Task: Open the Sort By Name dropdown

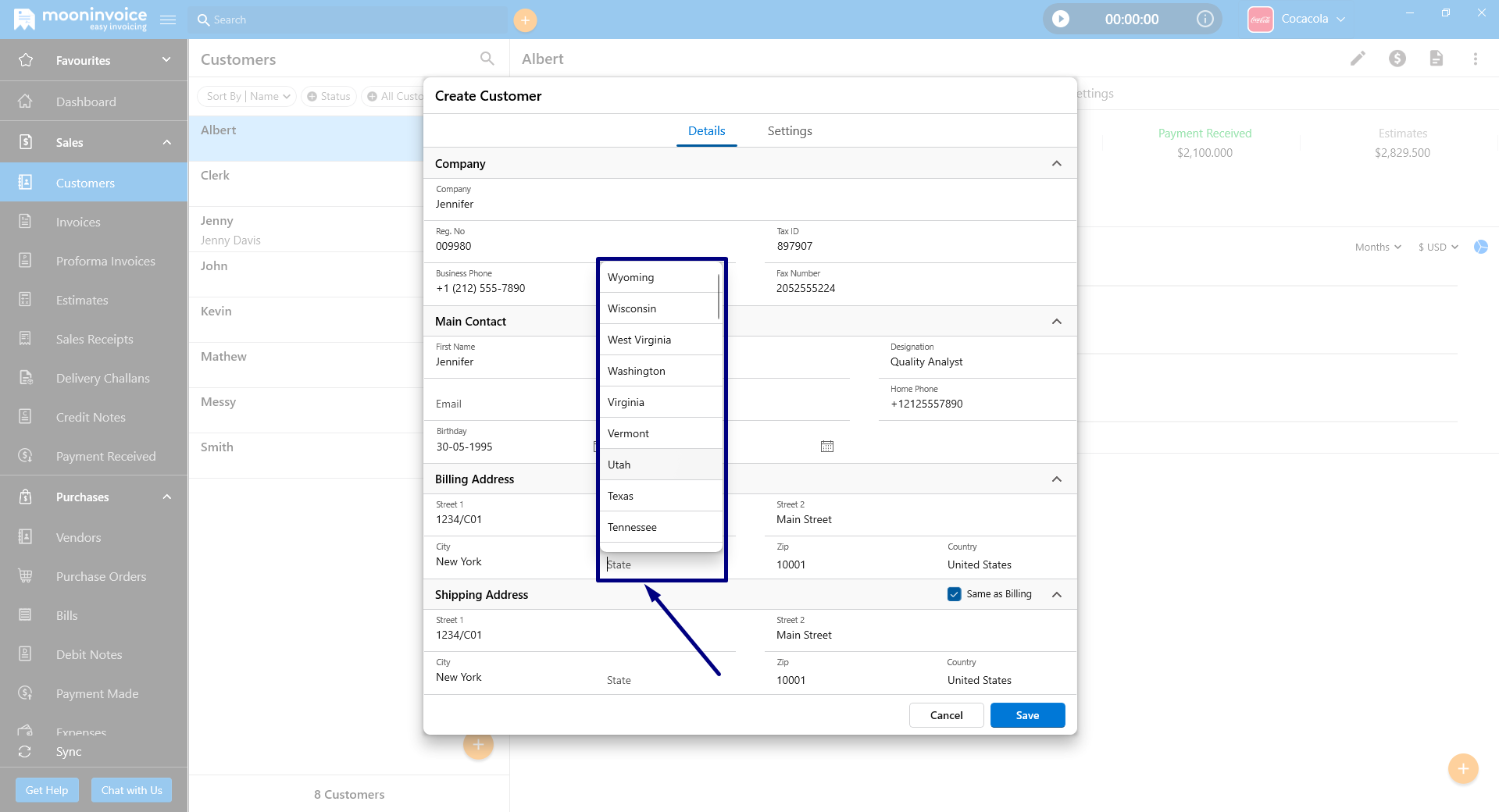Action: pos(247,96)
